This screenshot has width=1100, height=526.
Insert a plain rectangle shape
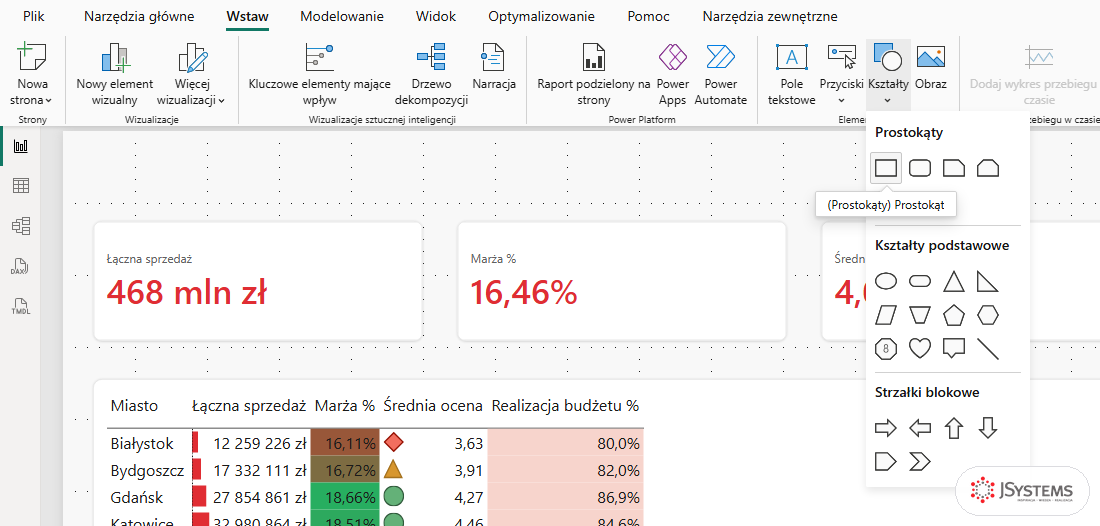[x=886, y=168]
